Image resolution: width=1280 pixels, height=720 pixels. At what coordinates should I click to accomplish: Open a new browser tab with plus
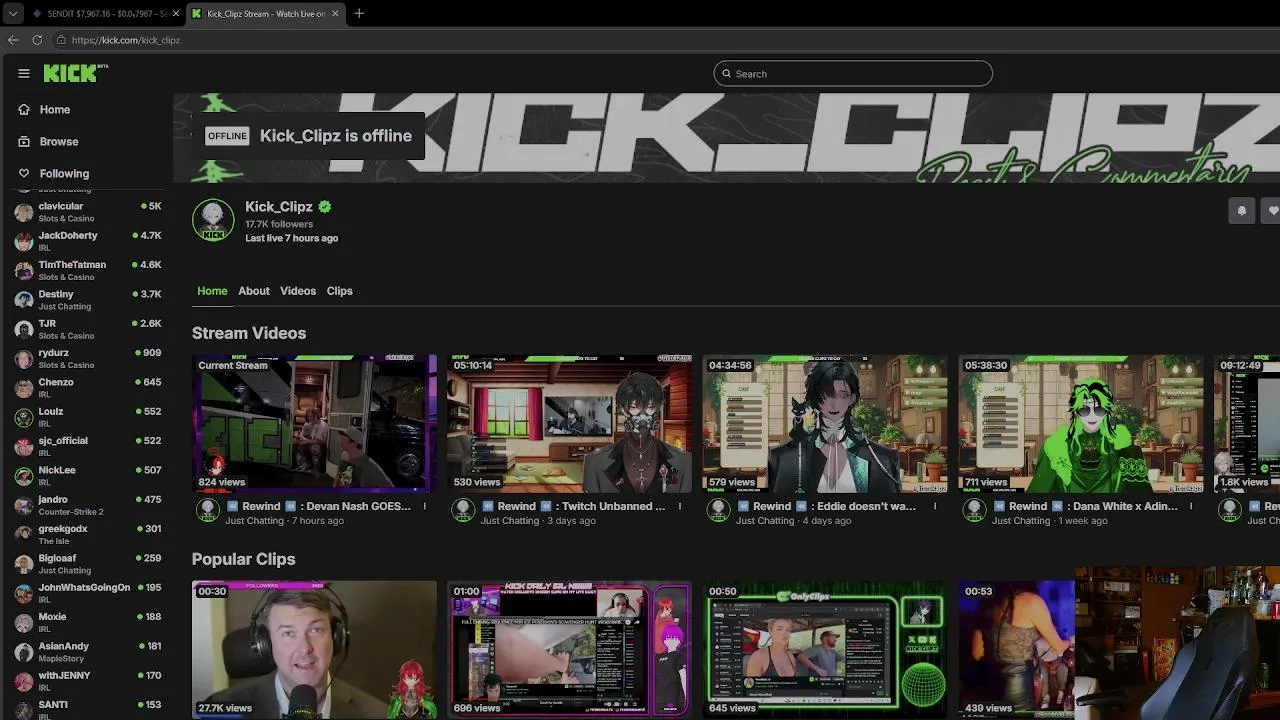click(x=359, y=13)
